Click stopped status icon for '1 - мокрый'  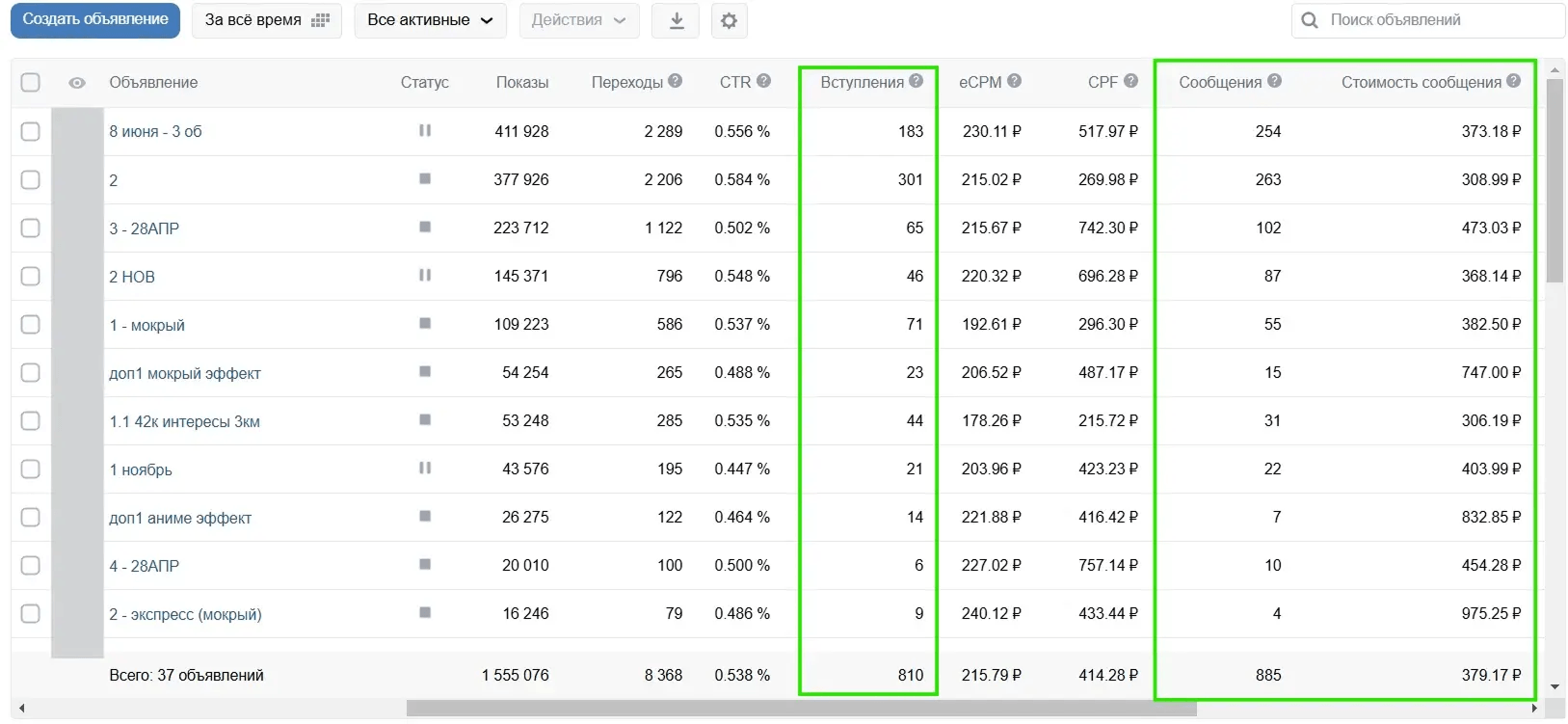[425, 323]
